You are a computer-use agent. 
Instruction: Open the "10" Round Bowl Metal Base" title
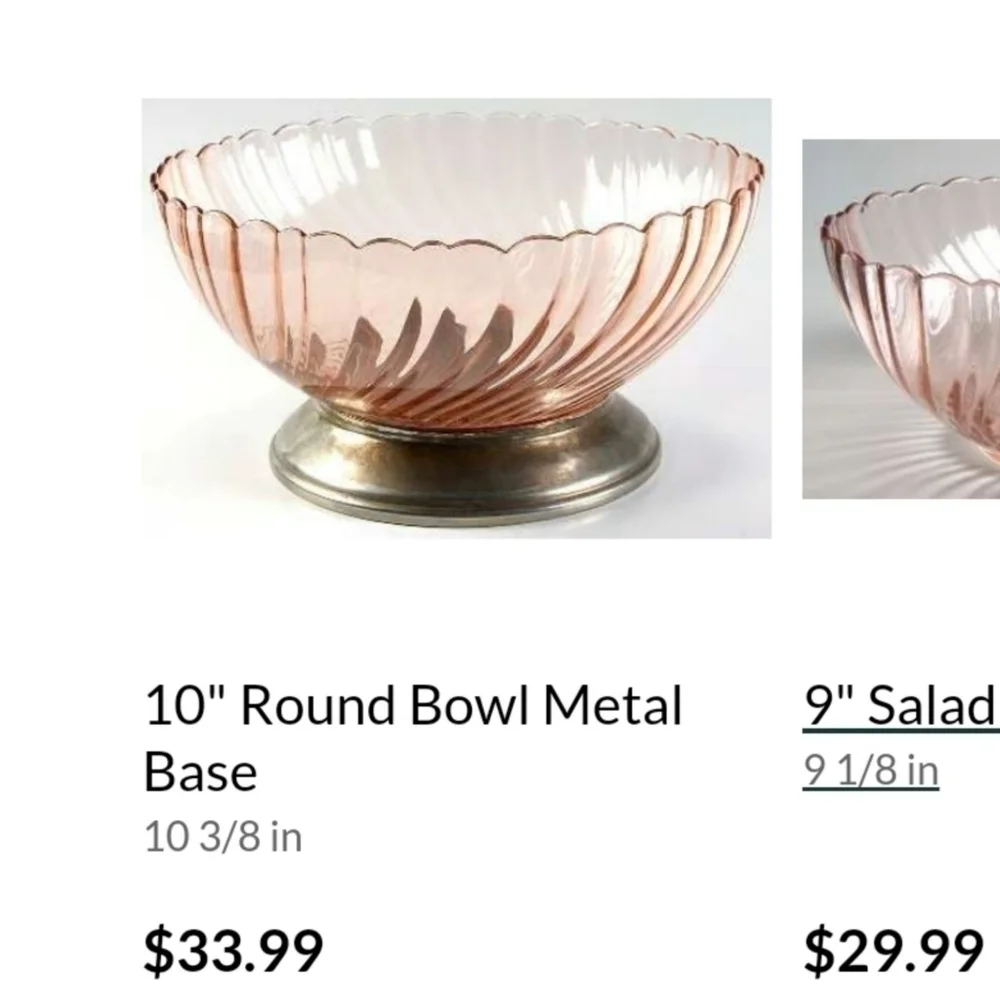click(413, 738)
